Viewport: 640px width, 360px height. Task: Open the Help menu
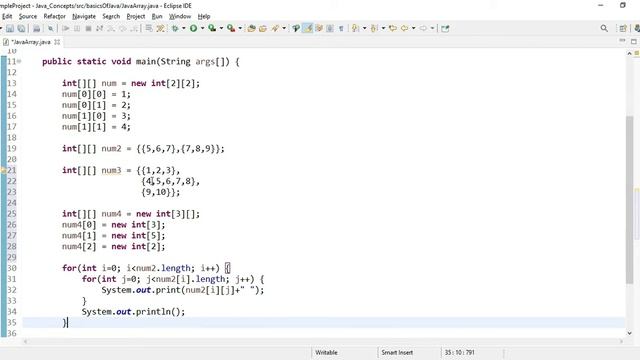[204, 16]
